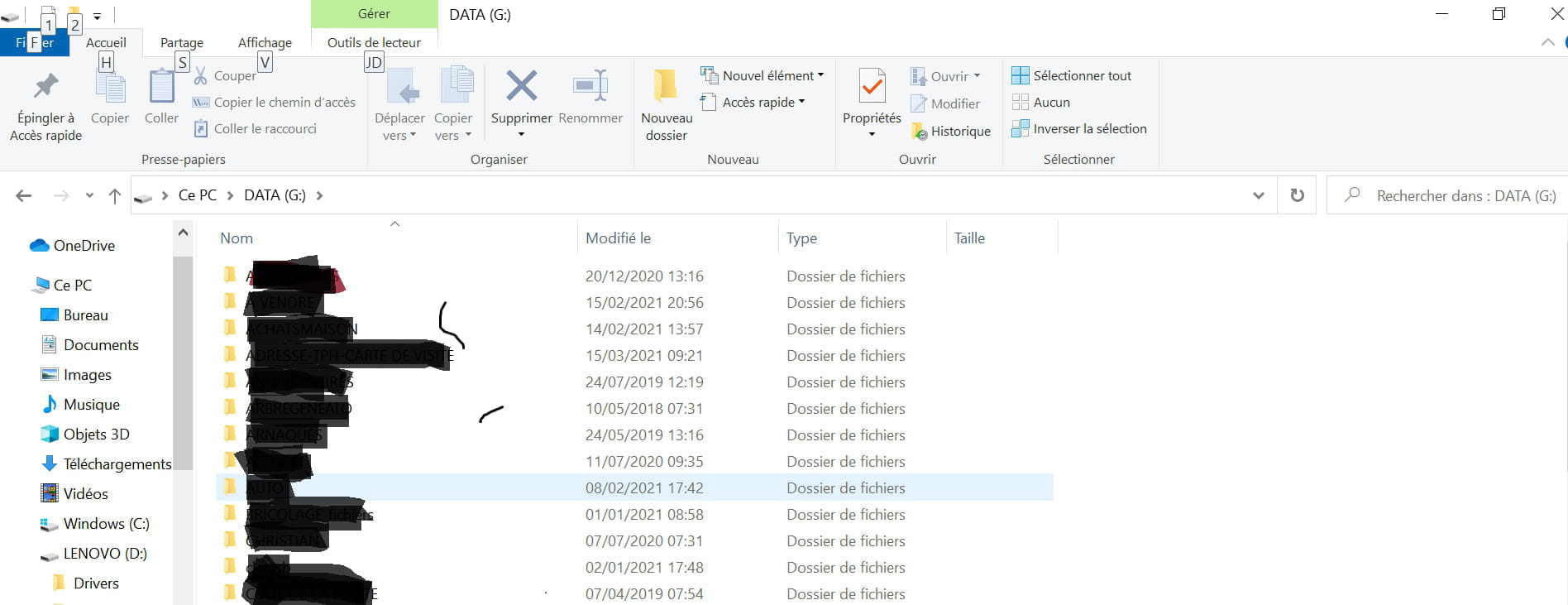Sort by the Modifié le column
Screen dimensions: 1568x605
[618, 238]
